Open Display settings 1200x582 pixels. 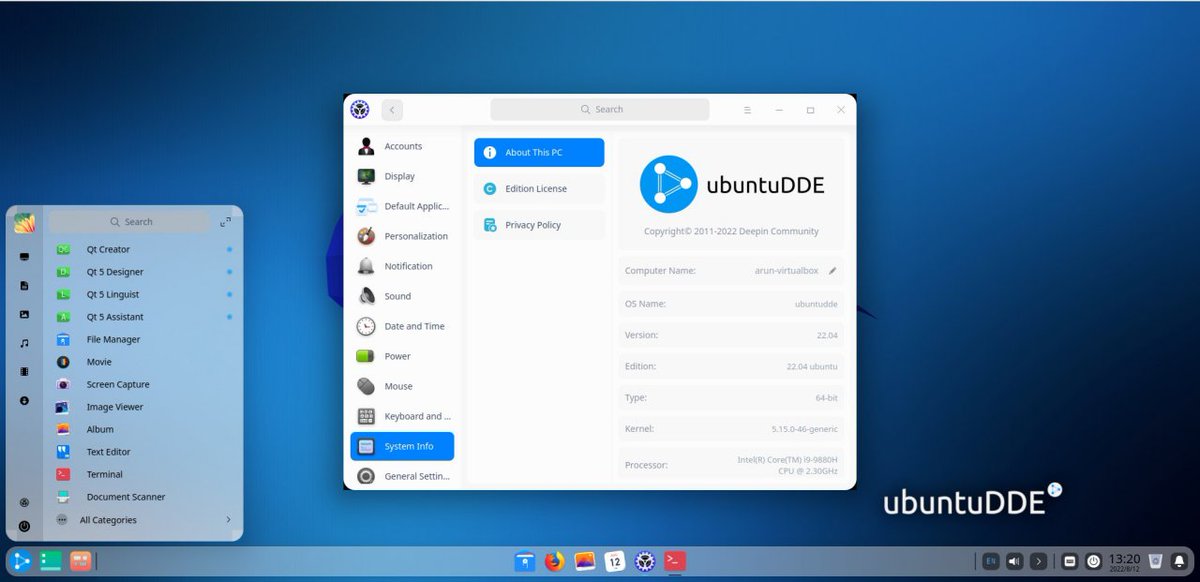pyautogui.click(x=402, y=176)
